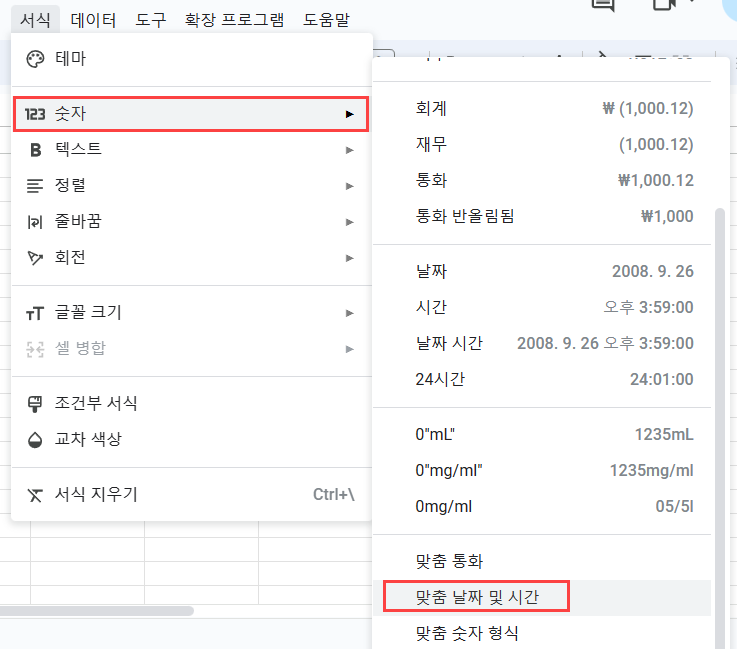Click the 글꼴 크기 font size icon

pos(35,313)
